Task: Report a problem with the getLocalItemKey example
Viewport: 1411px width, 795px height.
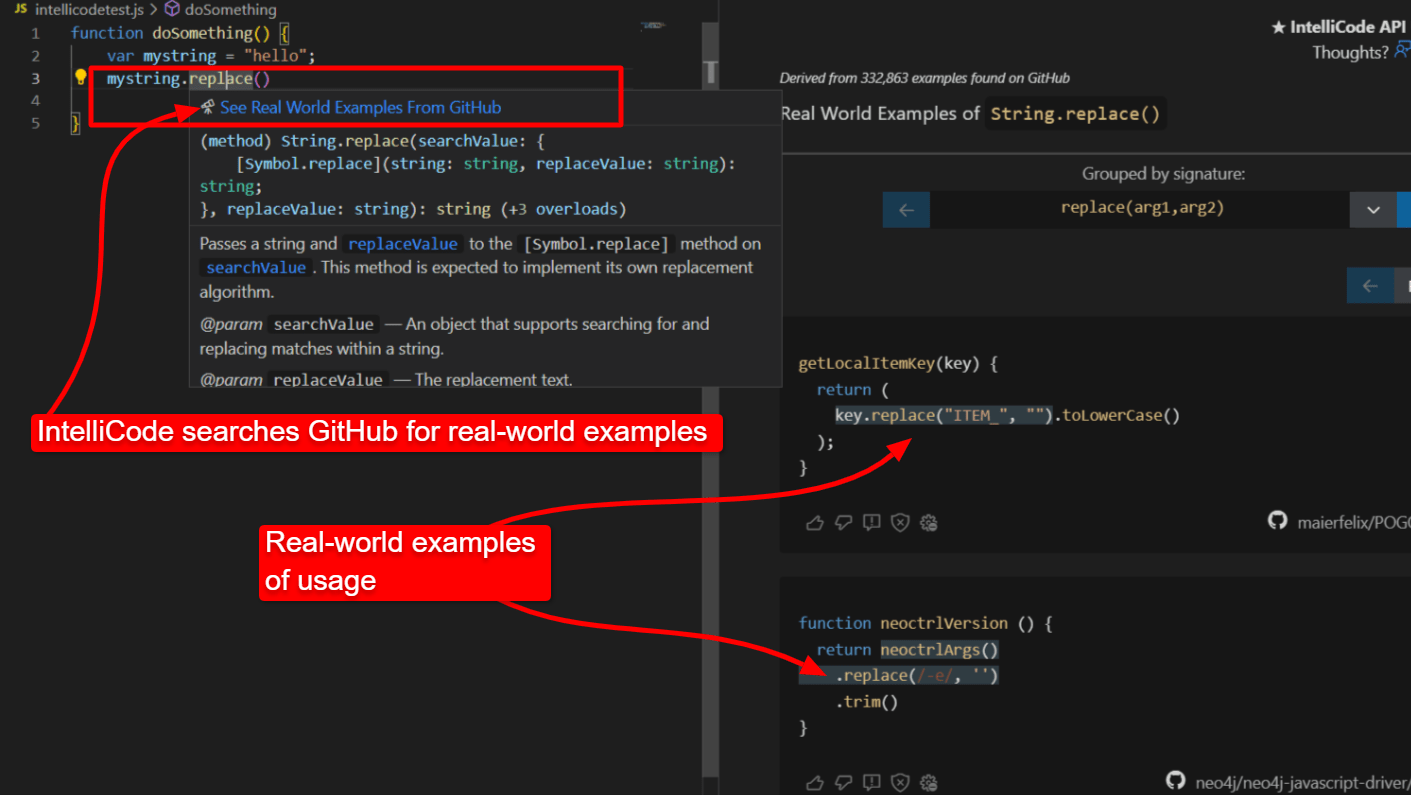Action: pos(871,522)
